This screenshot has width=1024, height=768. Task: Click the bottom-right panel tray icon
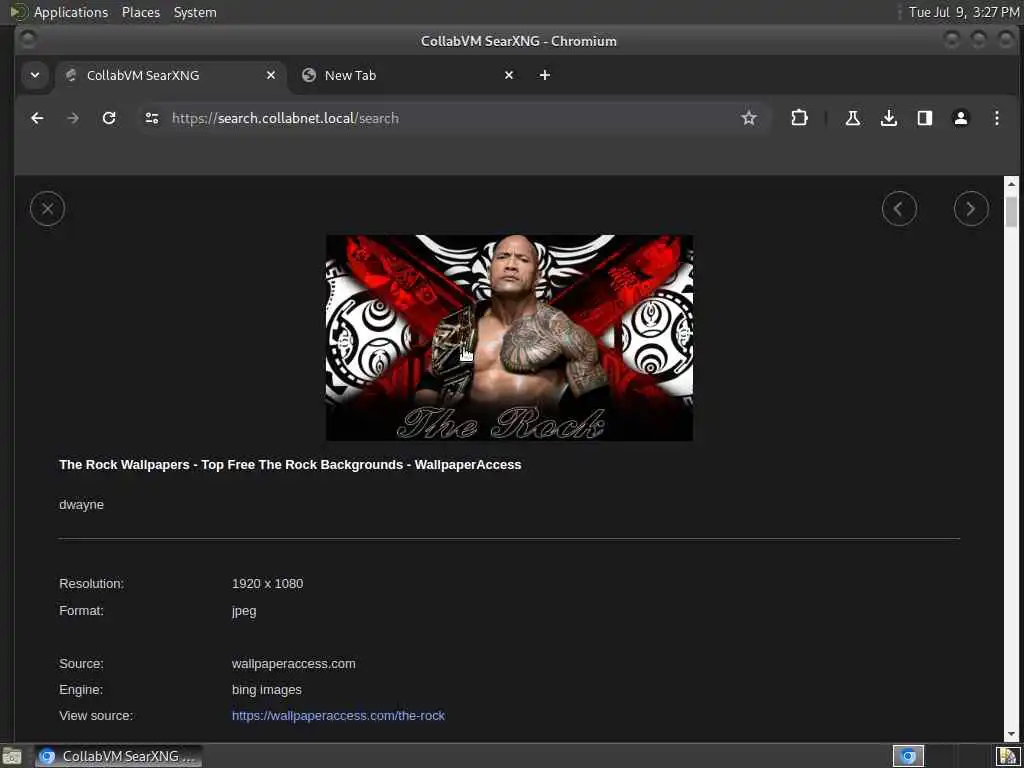coord(1008,756)
